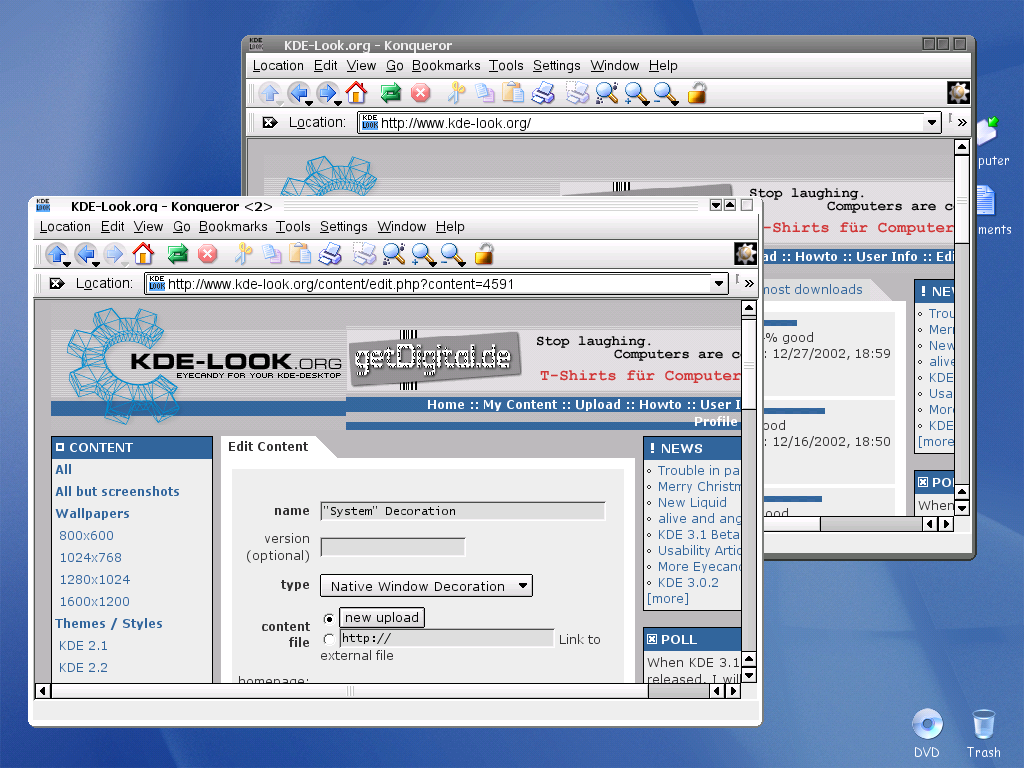Click Find magnifier icon in front Konqueror

(394, 254)
